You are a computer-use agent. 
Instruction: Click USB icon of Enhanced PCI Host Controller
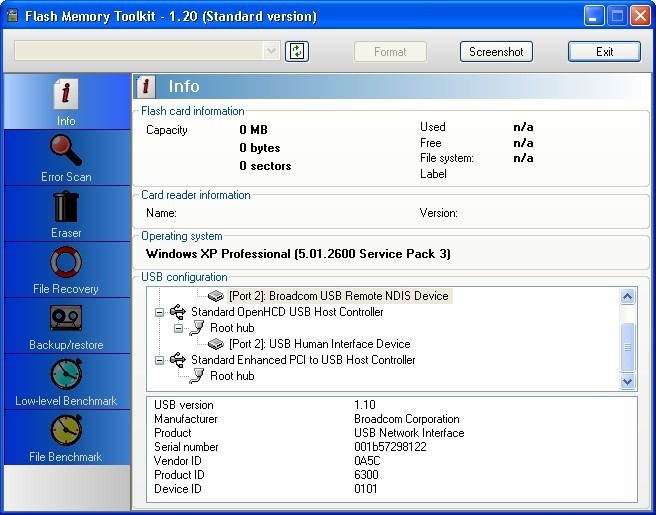click(x=178, y=360)
